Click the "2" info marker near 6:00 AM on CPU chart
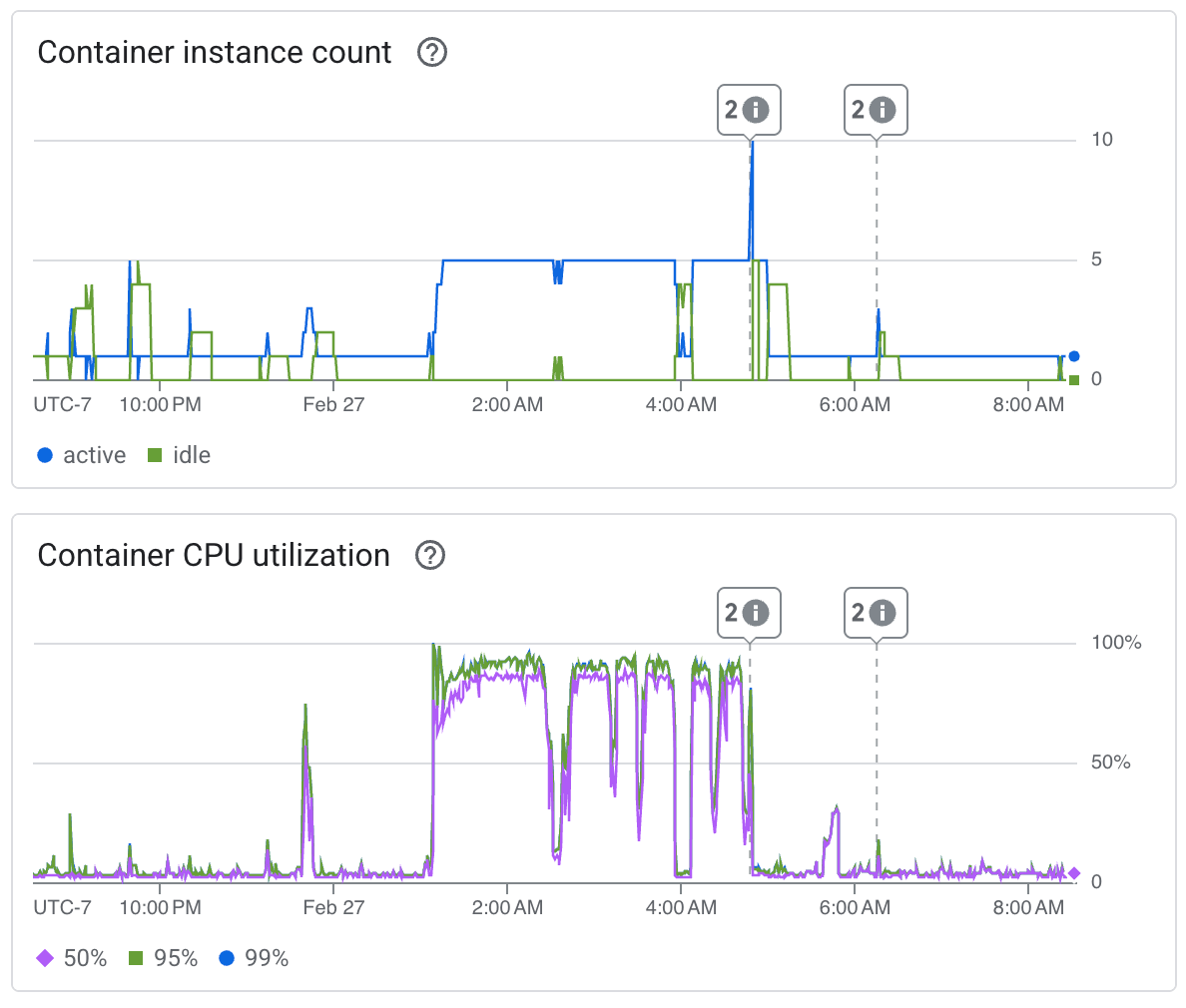This screenshot has height=1008, width=1186. 877,613
